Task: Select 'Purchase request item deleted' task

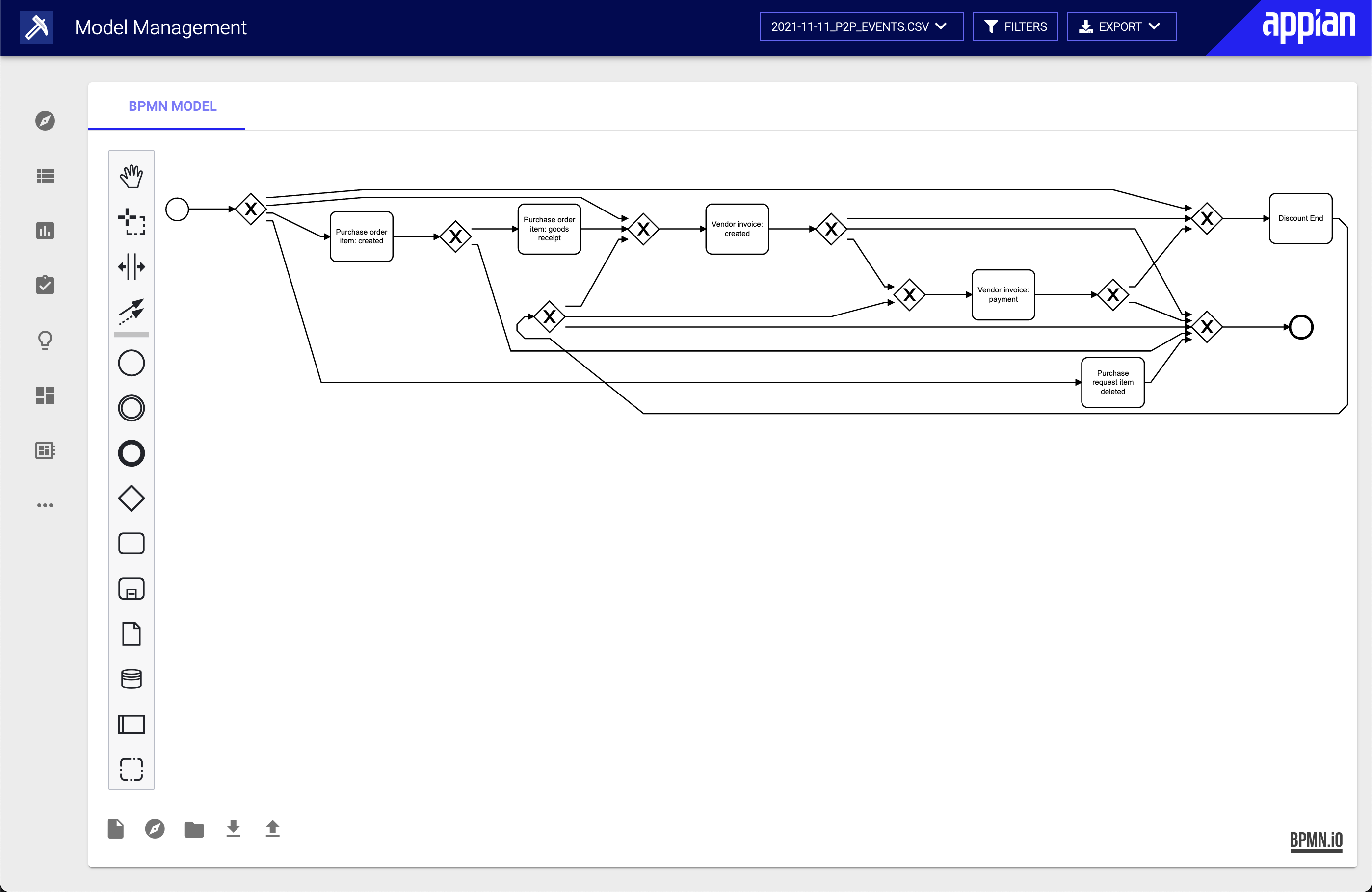Action: [x=1113, y=382]
